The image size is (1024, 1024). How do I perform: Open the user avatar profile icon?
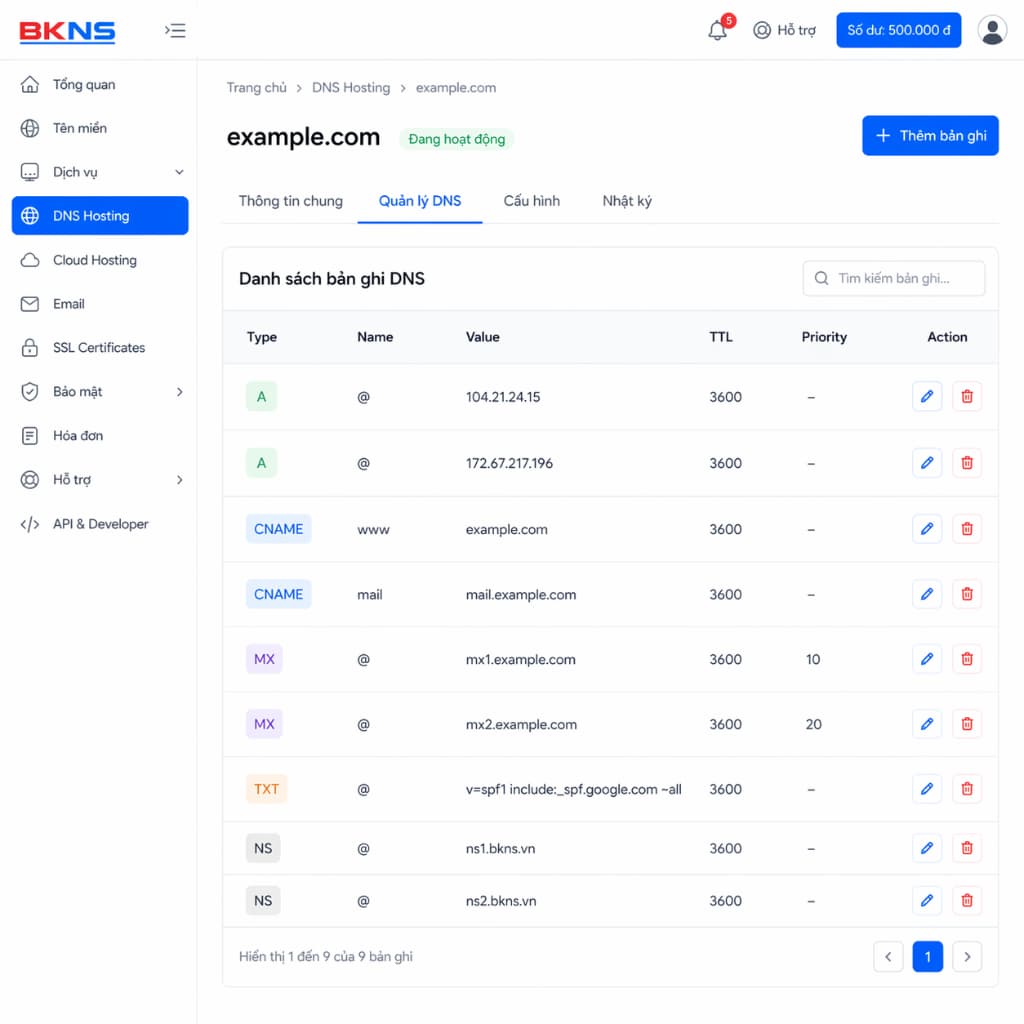(992, 29)
